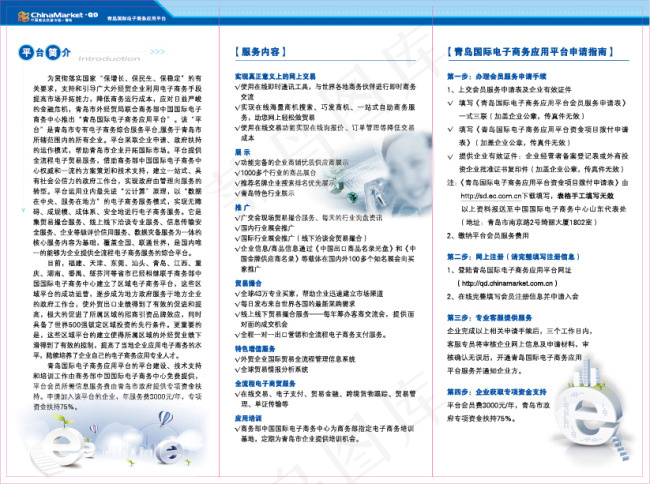The width and height of the screenshot is (650, 484).
Task: Click the striped hot-air balloon graphic
Action: 165,418
